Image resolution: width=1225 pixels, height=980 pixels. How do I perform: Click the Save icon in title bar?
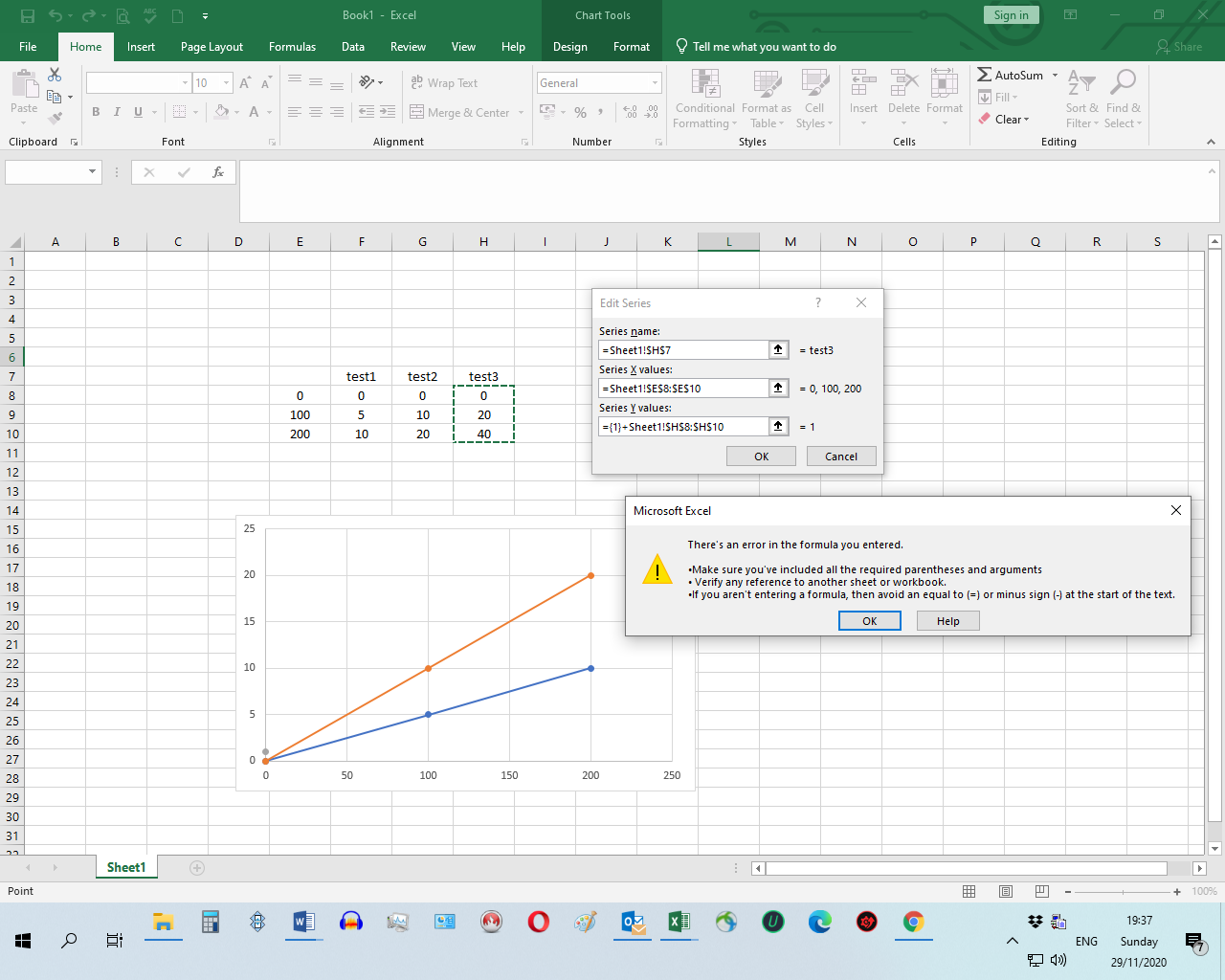(27, 15)
